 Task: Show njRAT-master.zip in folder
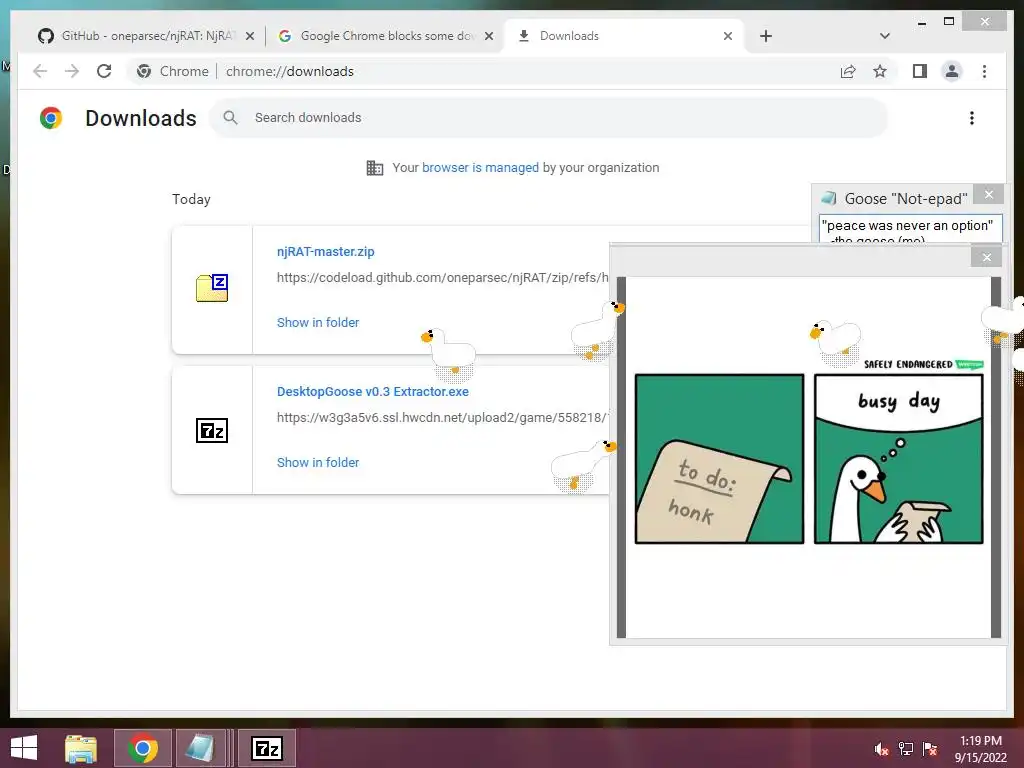pyautogui.click(x=317, y=323)
